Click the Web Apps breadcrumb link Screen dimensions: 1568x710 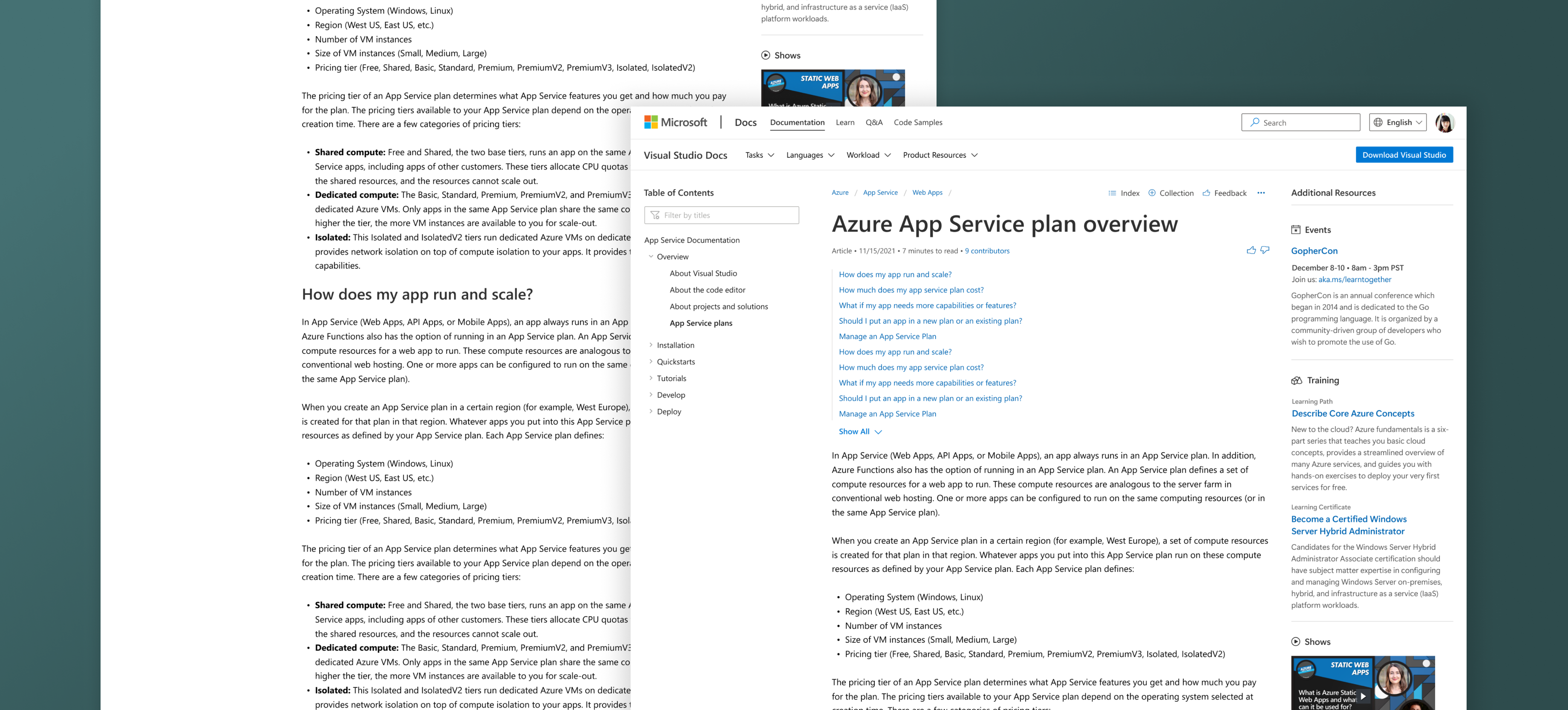pos(927,193)
